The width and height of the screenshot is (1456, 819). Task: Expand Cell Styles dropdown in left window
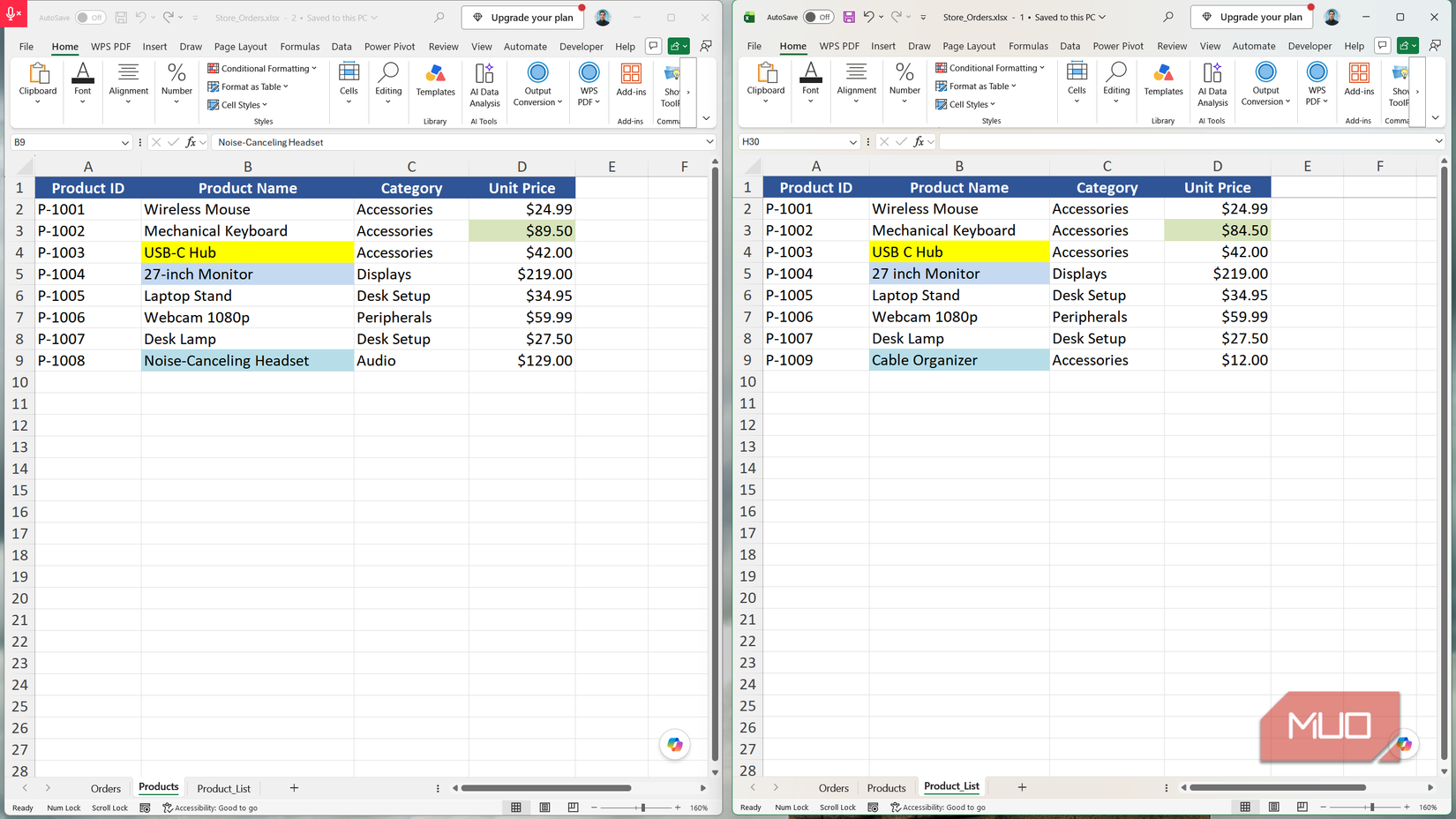click(x=237, y=105)
